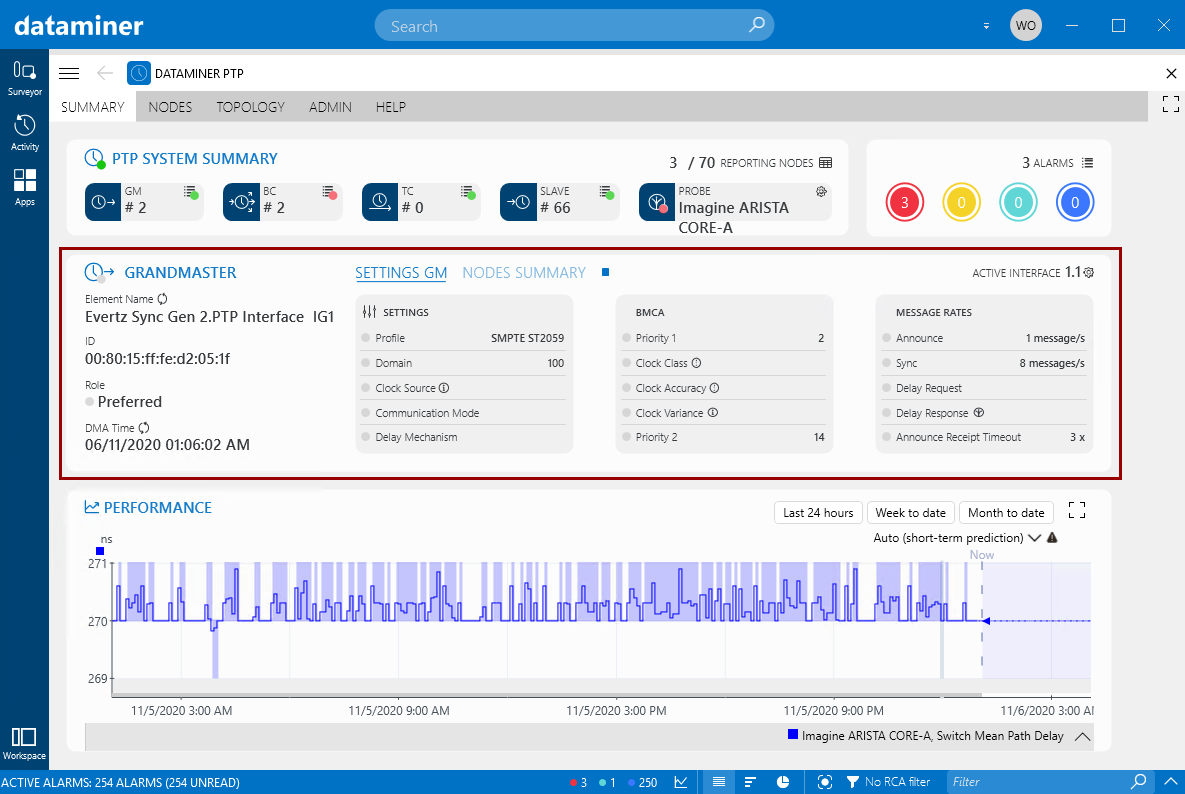This screenshot has height=794, width=1185.
Task: Show the red critical alarms count
Action: point(905,202)
